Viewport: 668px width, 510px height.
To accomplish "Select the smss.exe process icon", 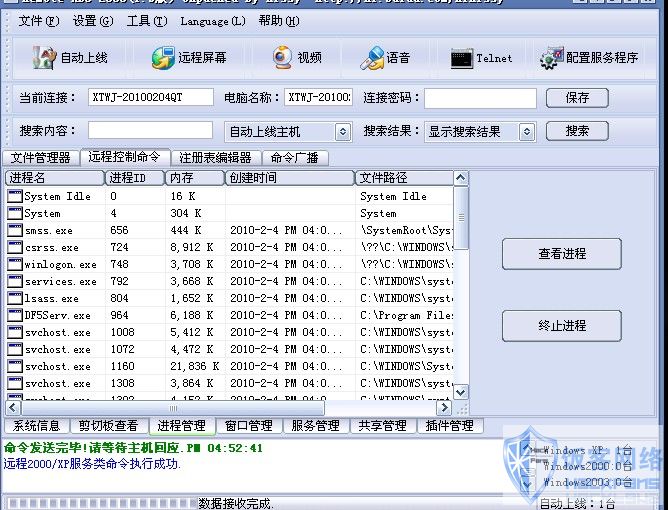I will (14, 230).
